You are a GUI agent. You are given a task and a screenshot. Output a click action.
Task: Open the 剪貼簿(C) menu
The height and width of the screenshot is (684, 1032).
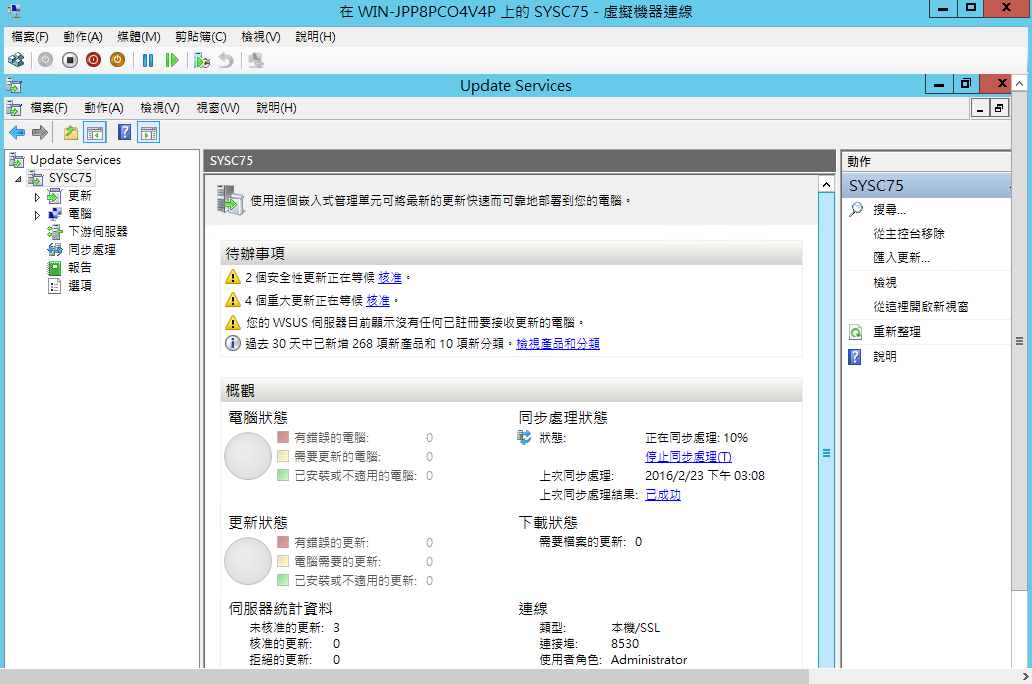201,37
